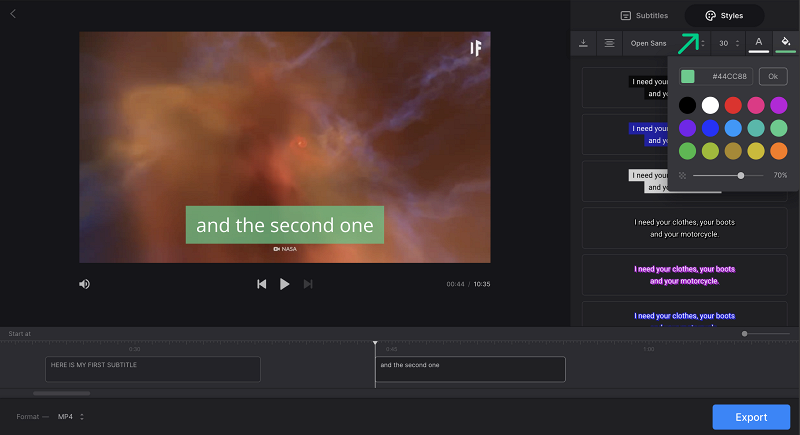Pick the brown gold color swatch
Image resolution: width=800 pixels, height=435 pixels.
733,151
